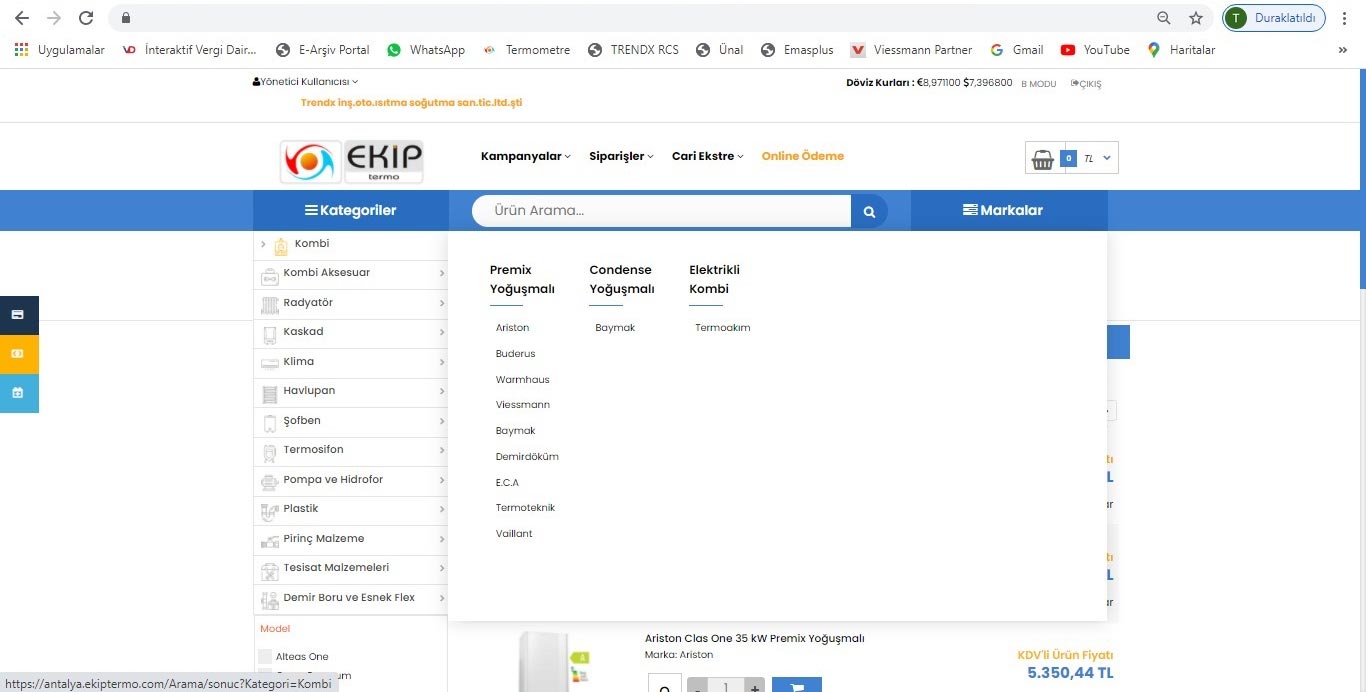Select Warmhaus brand link
This screenshot has width=1366, height=692.
click(522, 380)
